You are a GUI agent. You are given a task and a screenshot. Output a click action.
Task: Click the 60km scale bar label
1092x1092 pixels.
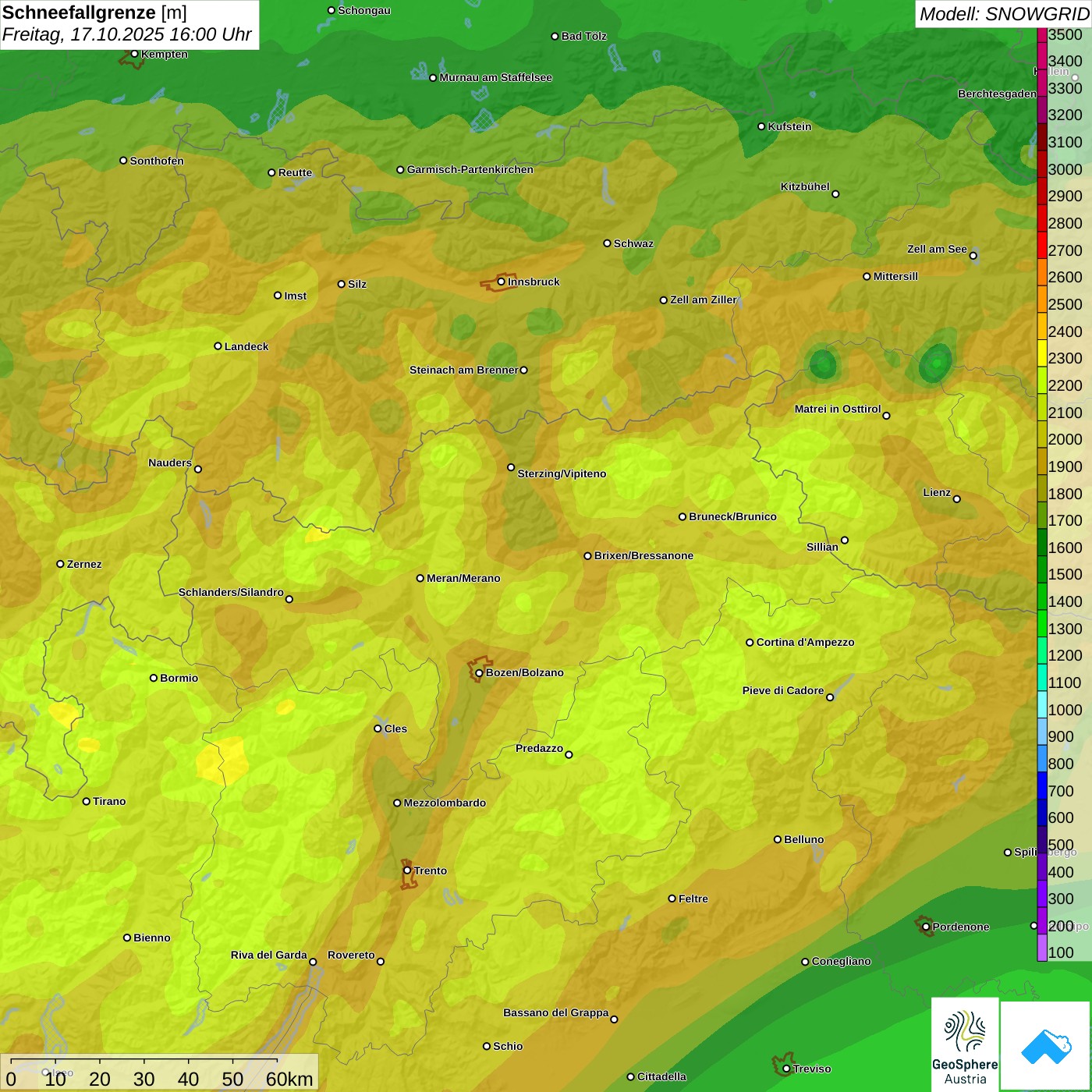tap(289, 1079)
